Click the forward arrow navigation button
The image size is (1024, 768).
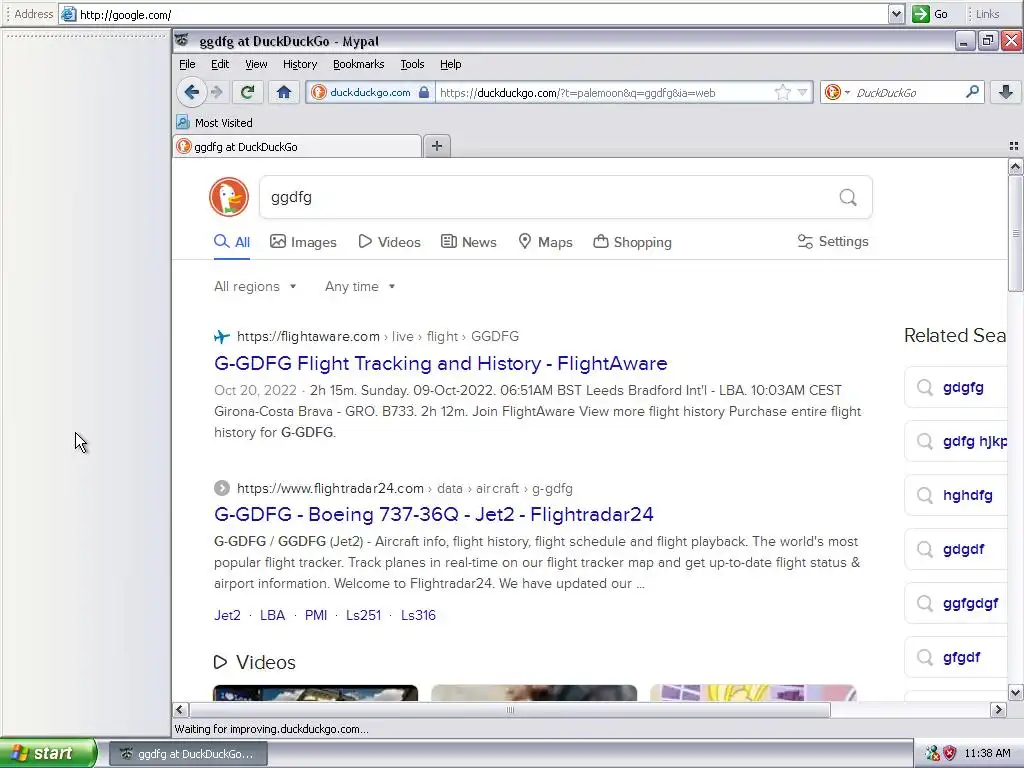tap(217, 92)
